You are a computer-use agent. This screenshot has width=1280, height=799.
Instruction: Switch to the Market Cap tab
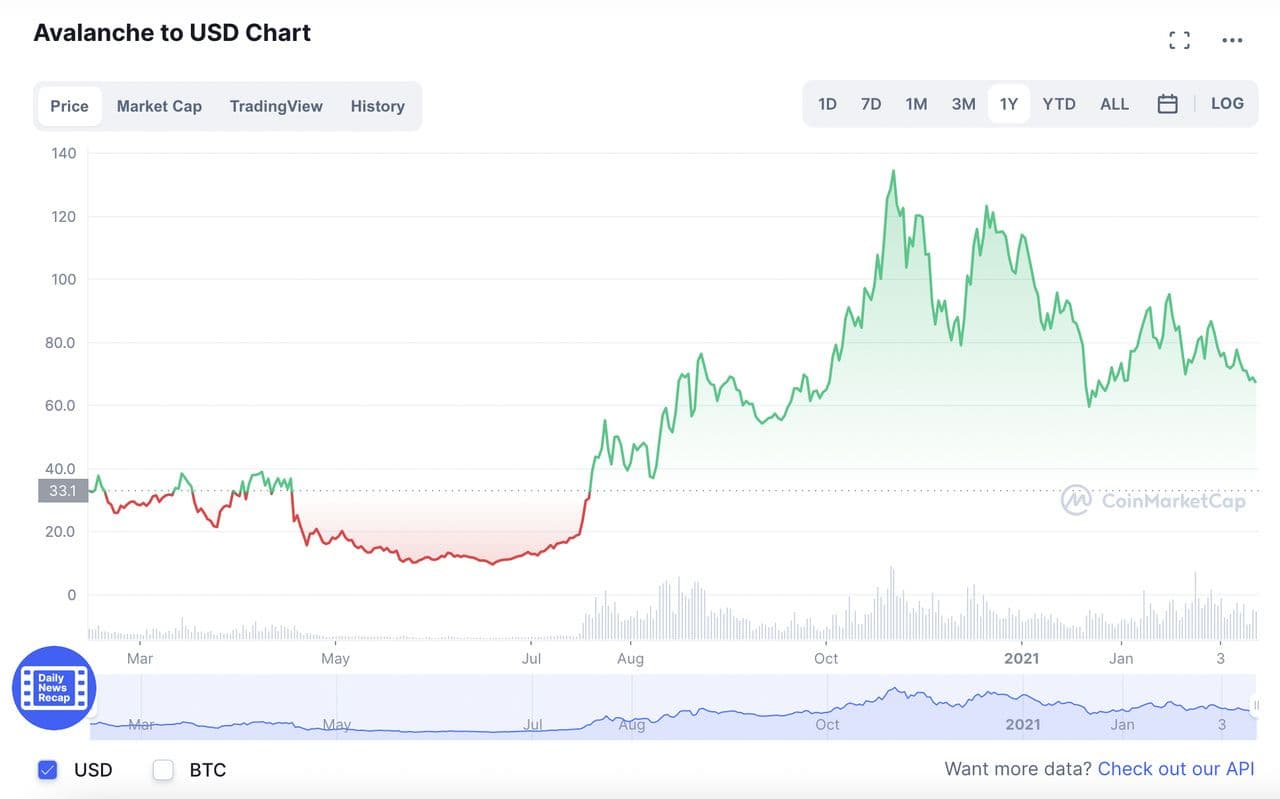[159, 106]
